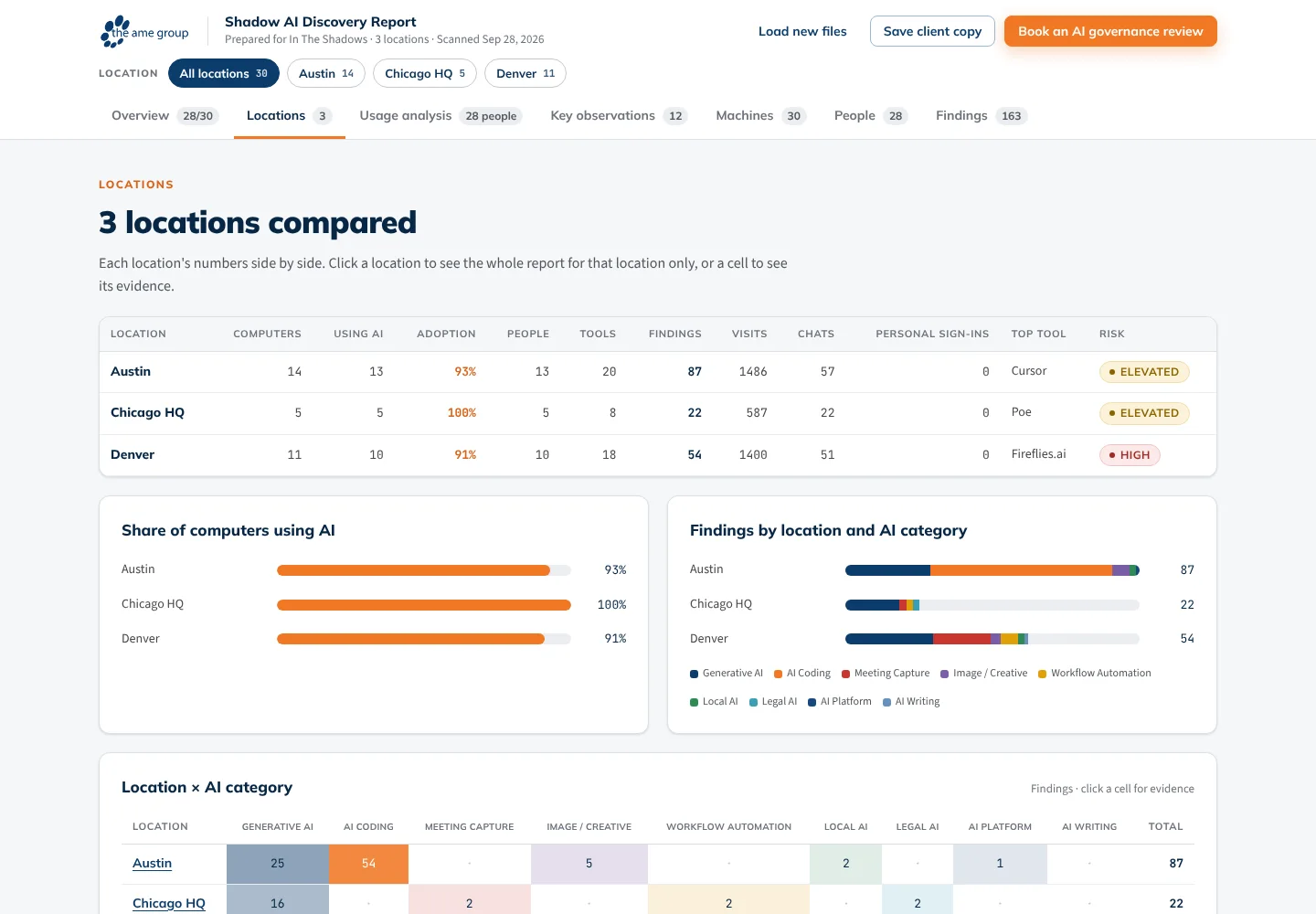Open Key observations tab
Image resolution: width=1316 pixels, height=914 pixels.
coord(619,116)
